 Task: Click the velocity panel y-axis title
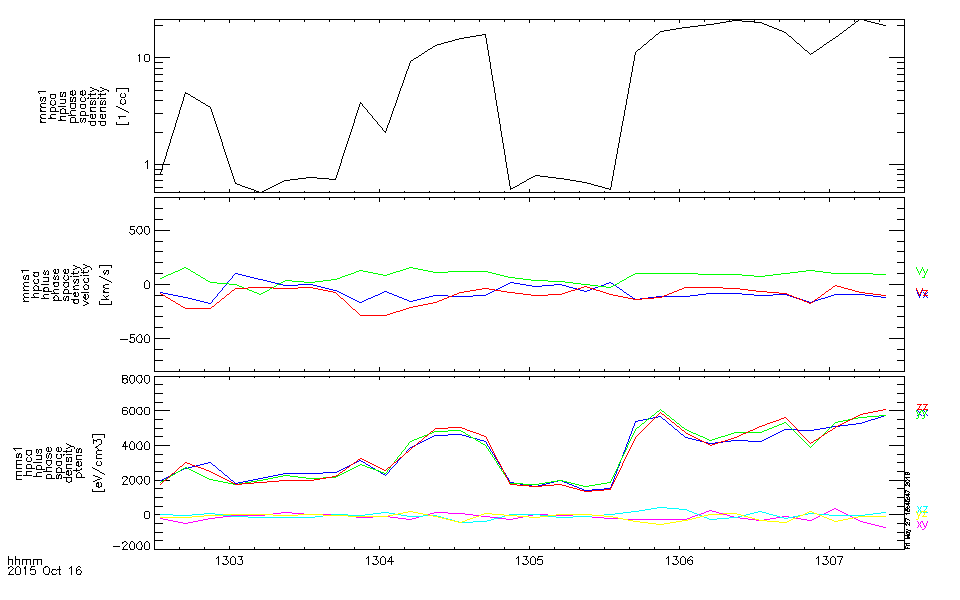83,285
